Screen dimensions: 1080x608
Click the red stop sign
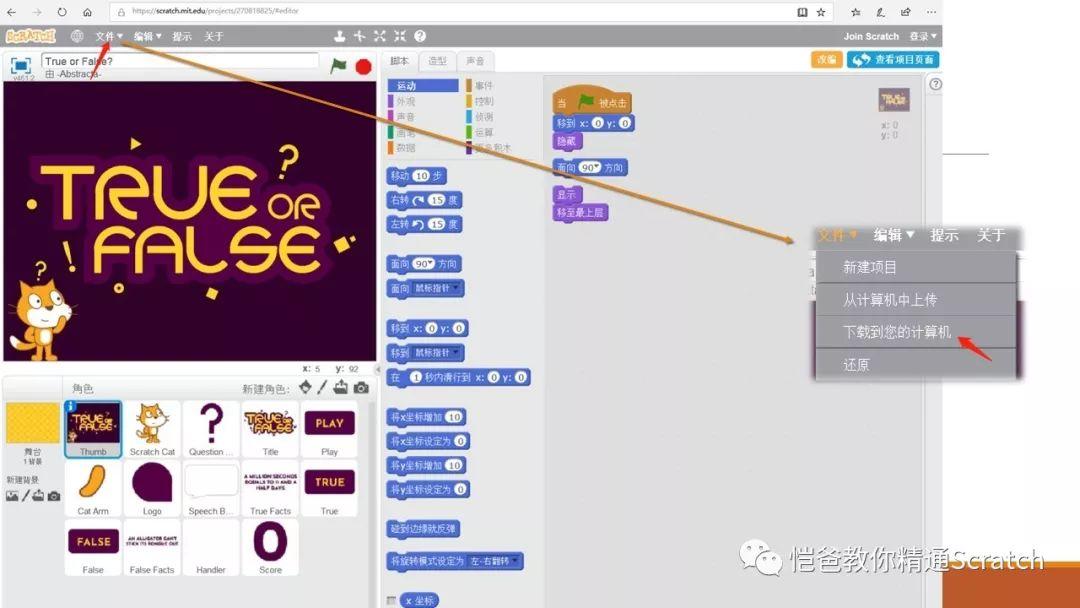point(364,66)
